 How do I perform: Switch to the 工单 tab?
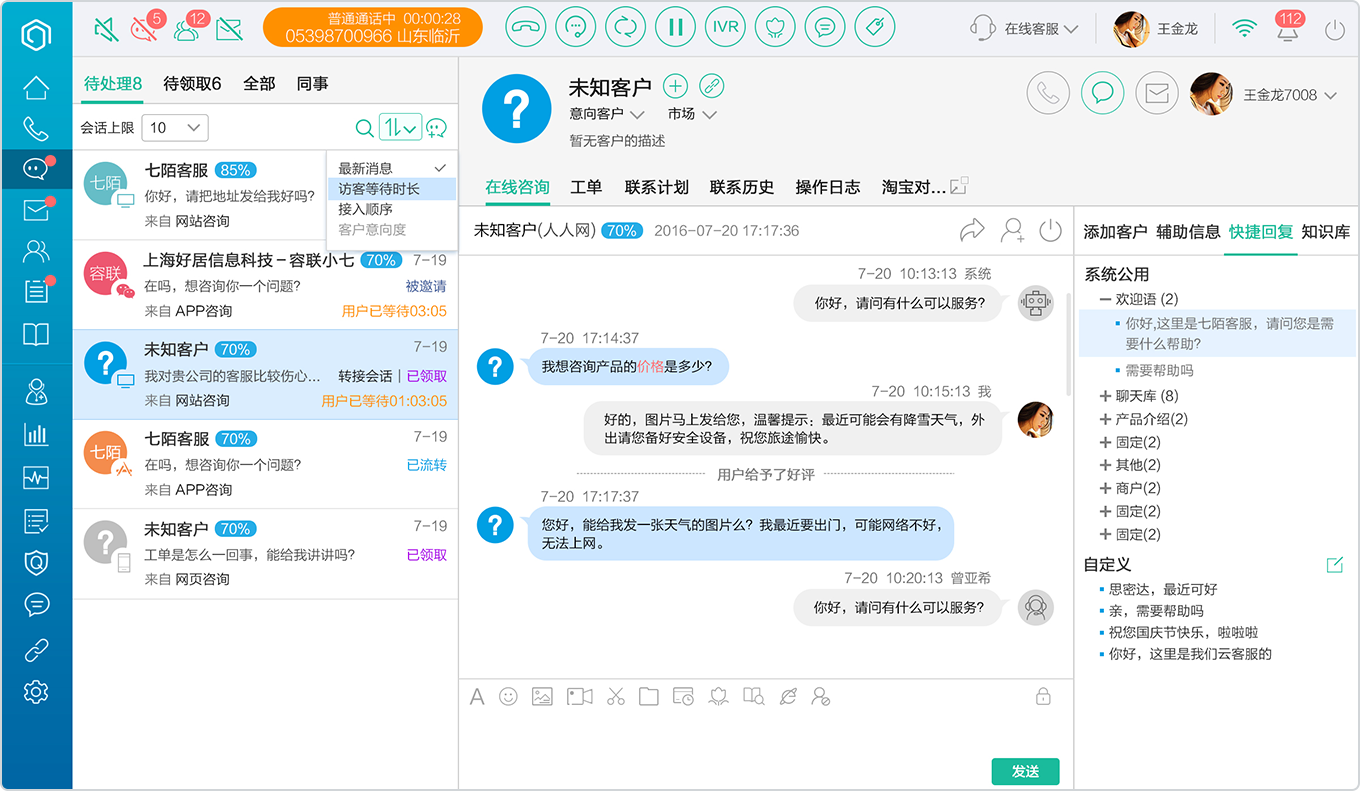click(586, 187)
